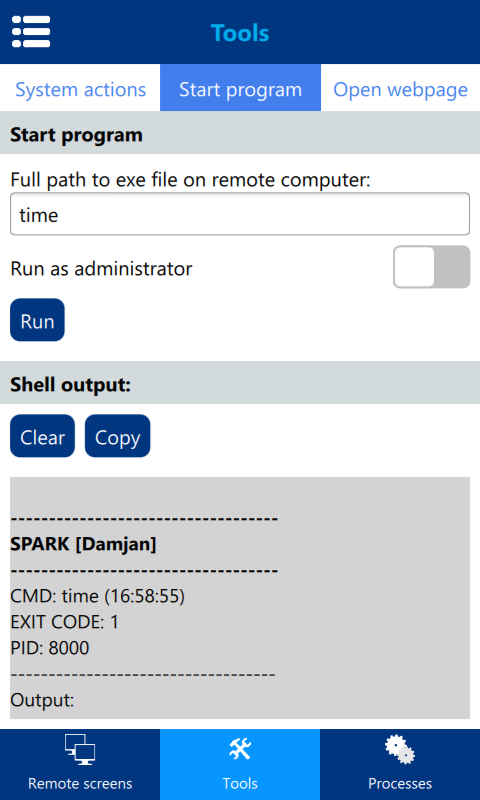The width and height of the screenshot is (480, 800).
Task: Click the PID: 8000 line in output
Action: (49, 648)
